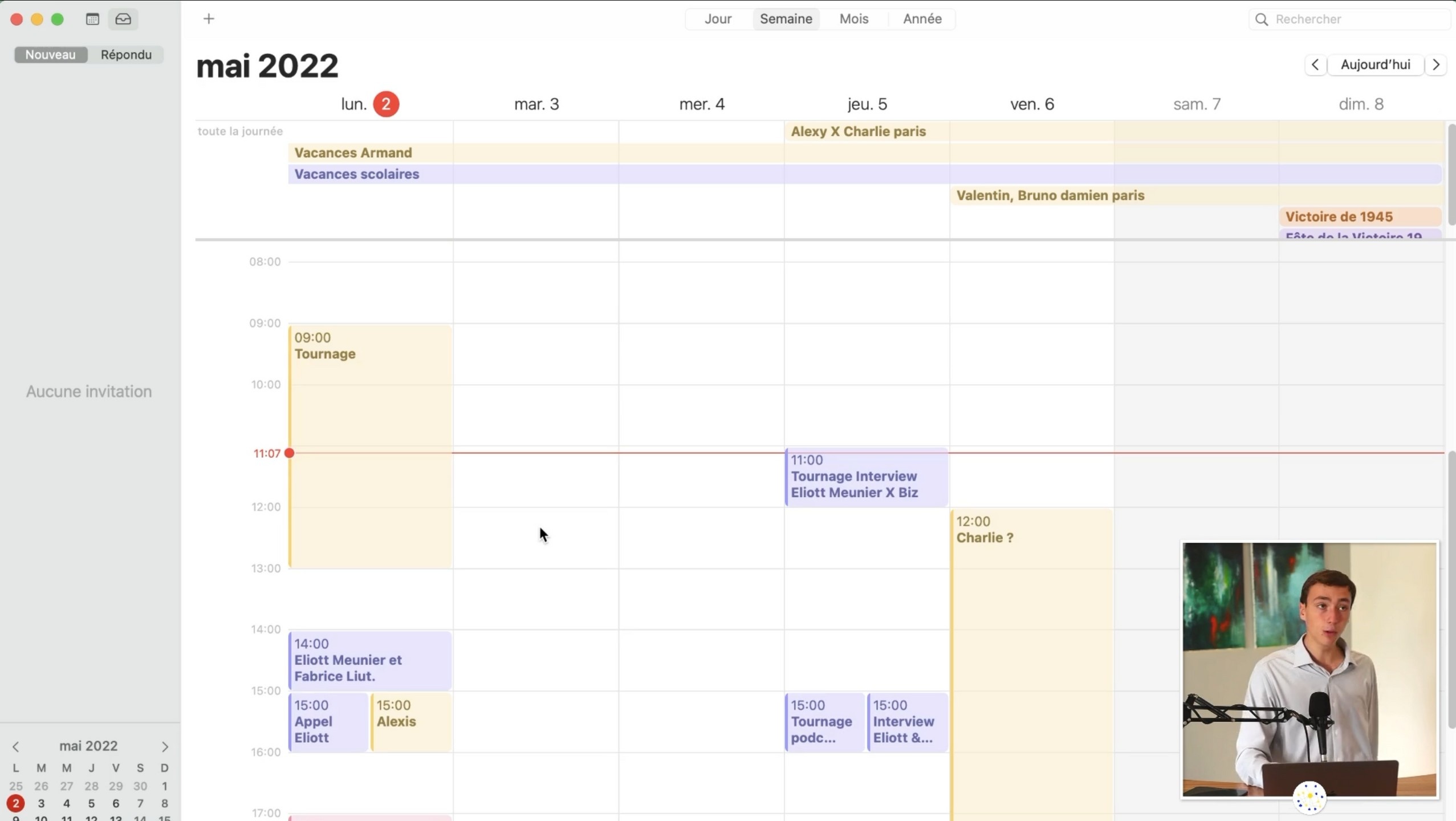Switch to Année view
Viewport: 1456px width, 821px height.
tap(922, 19)
